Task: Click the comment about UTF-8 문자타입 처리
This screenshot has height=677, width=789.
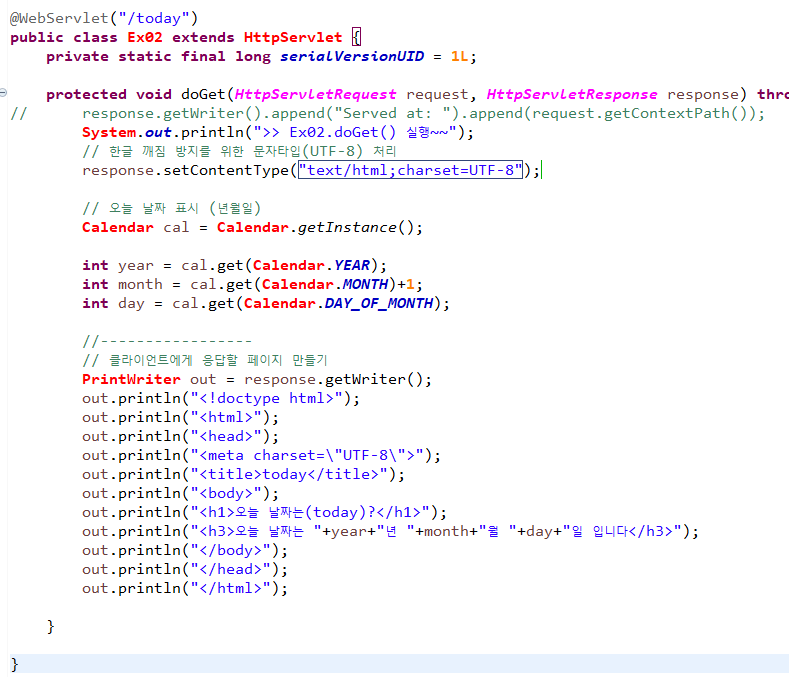Action: (240, 151)
